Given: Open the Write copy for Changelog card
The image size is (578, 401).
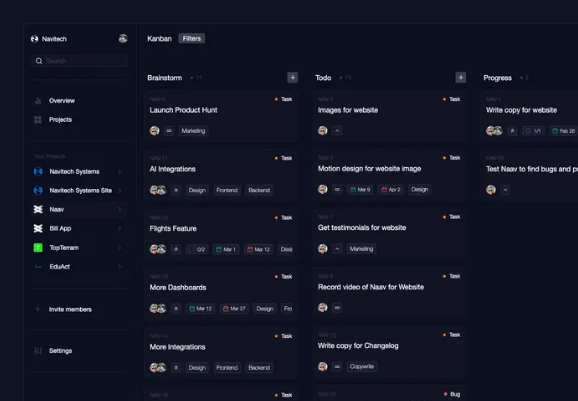Looking at the screenshot, I should pos(389,352).
